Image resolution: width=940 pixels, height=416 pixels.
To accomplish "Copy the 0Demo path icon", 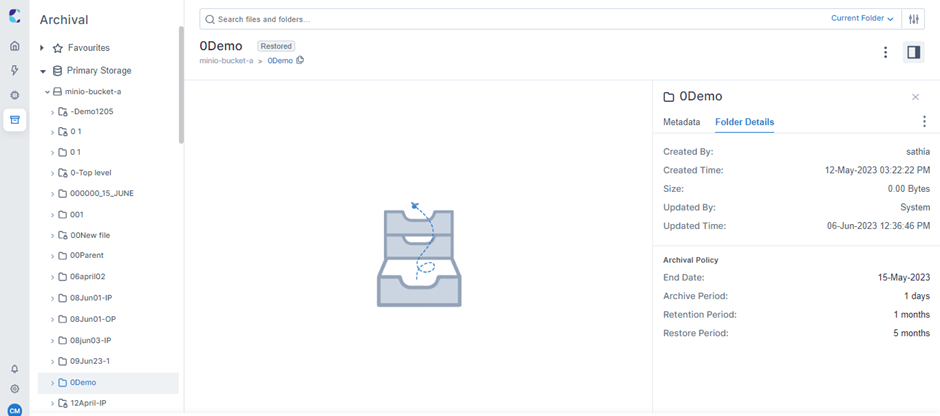I will coord(300,60).
